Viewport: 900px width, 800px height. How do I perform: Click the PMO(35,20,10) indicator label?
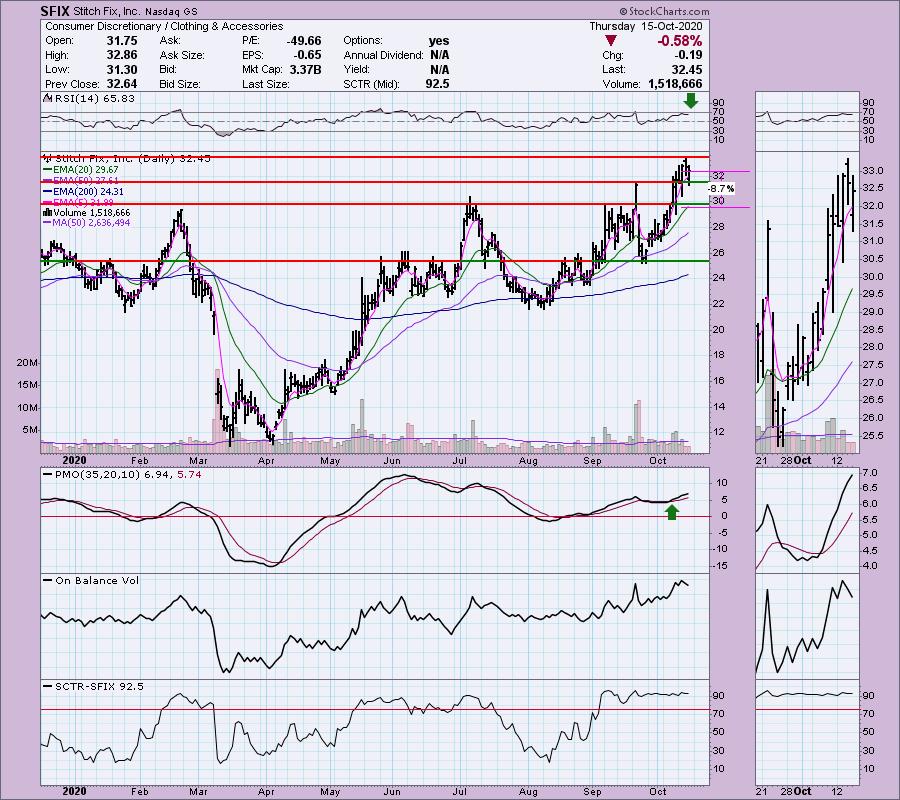[x=97, y=475]
